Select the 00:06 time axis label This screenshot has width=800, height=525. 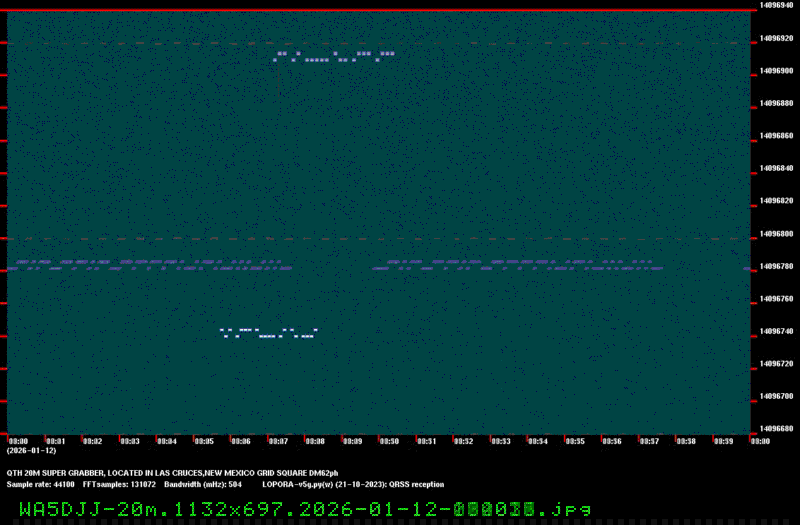point(241,441)
